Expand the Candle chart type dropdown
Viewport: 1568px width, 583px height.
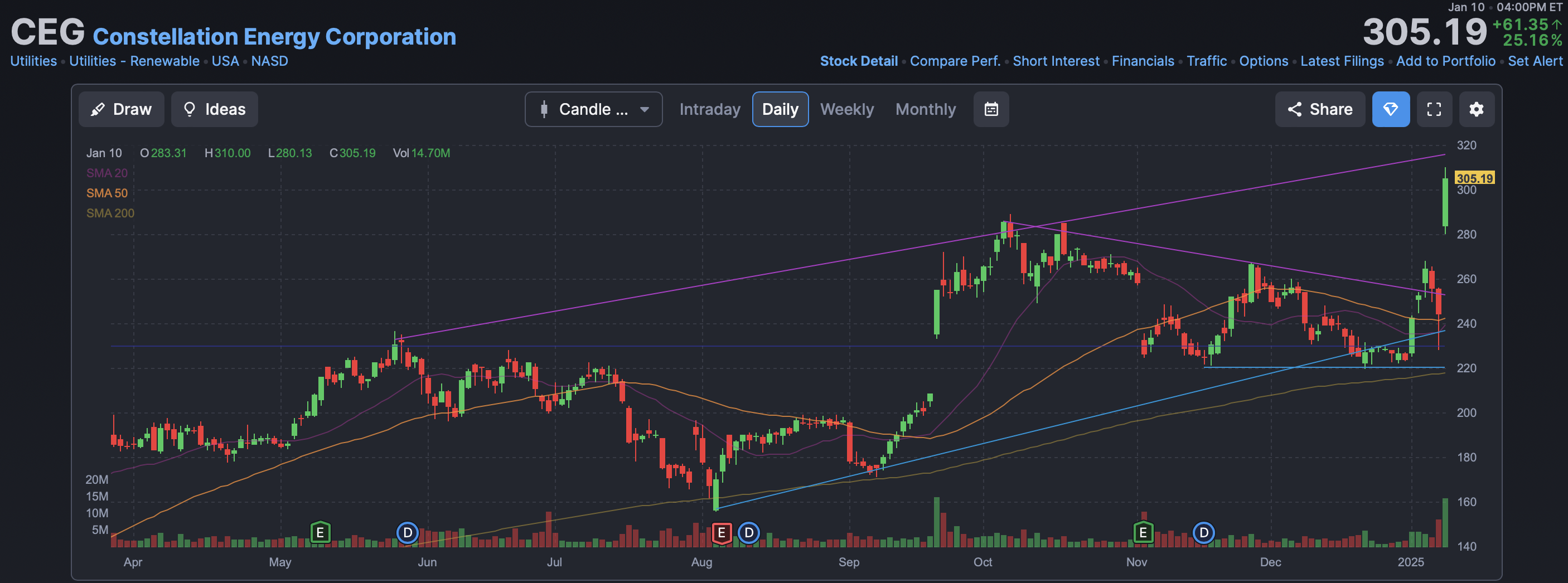click(593, 110)
